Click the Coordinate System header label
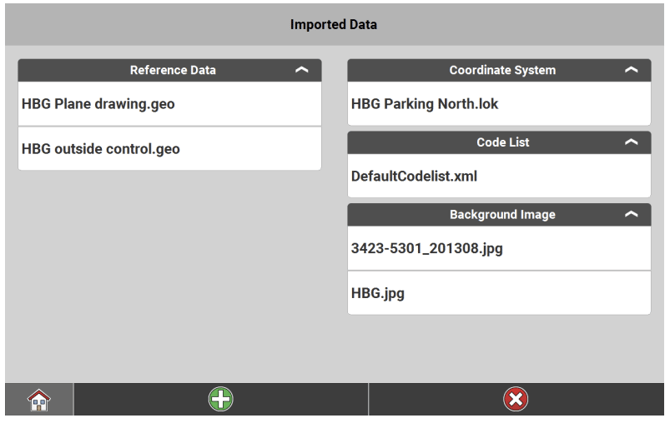670x423 pixels. 502,71
